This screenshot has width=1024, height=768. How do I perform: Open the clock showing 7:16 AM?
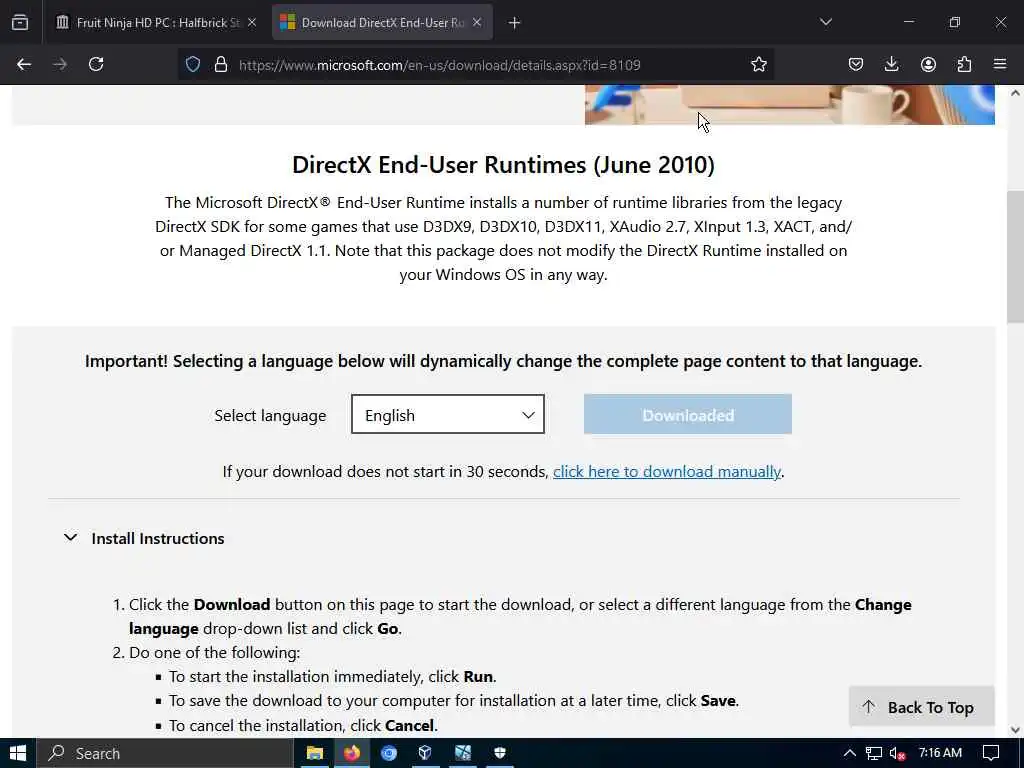(940, 752)
